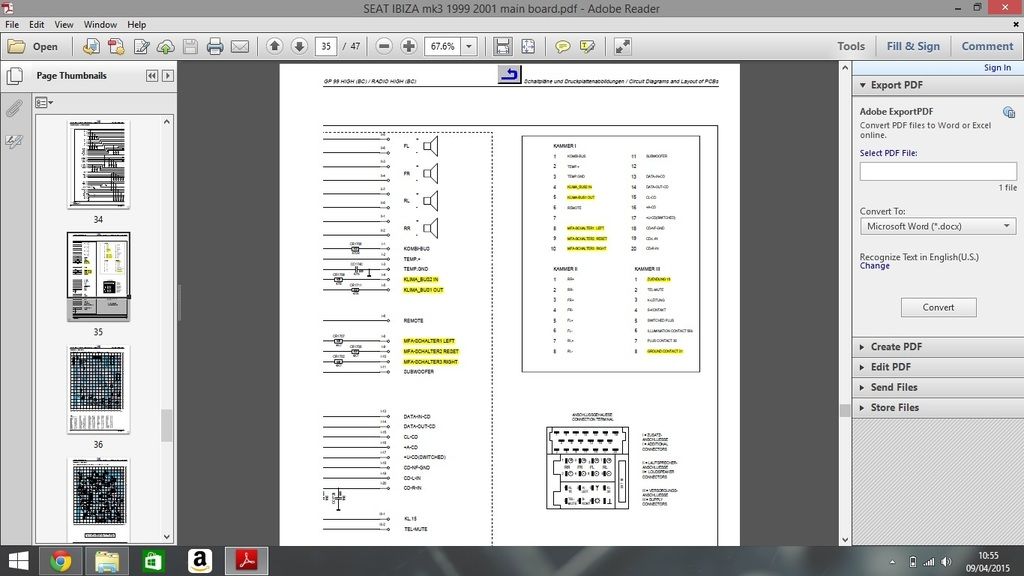Expand thumbnails pane with right arrow
1024x576 pixels.
point(168,76)
